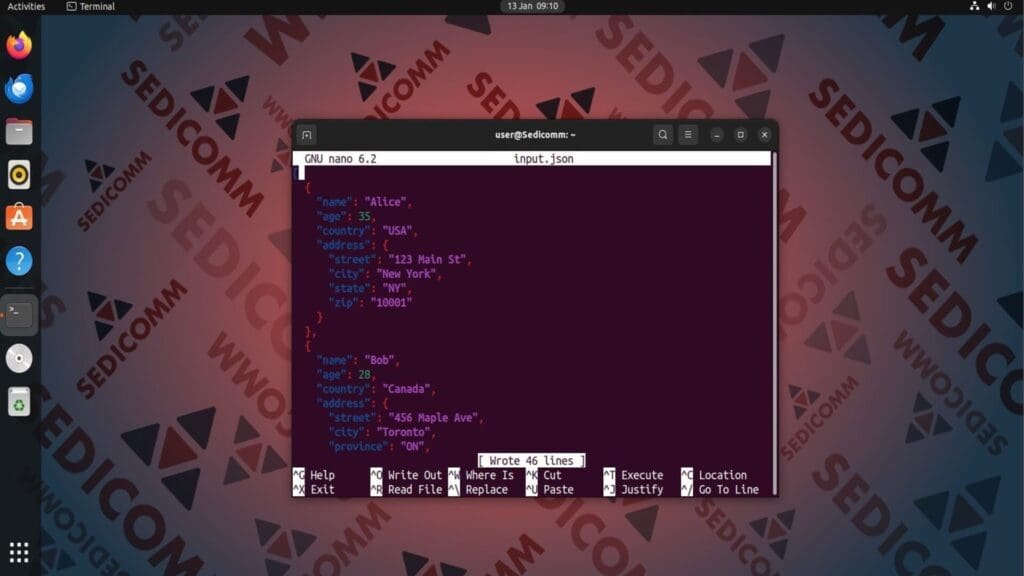Screen dimensions: 1024x576
Task: Trigger Write Out in nano's shortcut bar
Action: [x=412, y=475]
